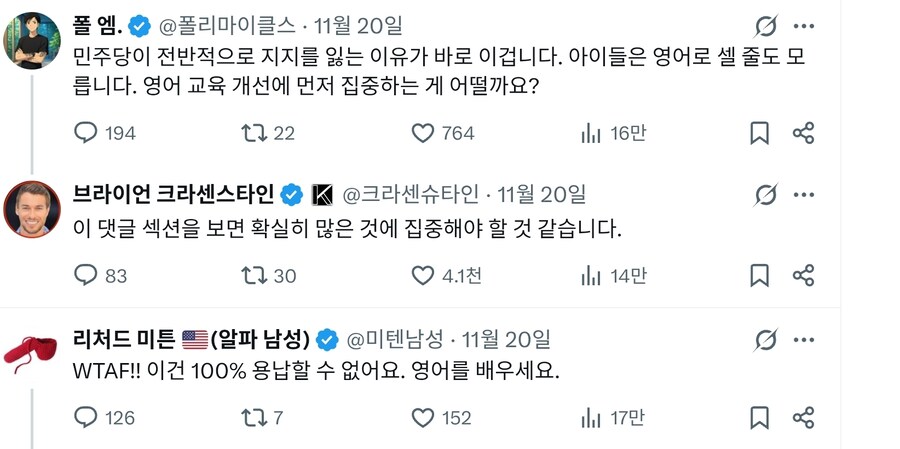900x449 pixels.
Task: Like 브라이언 크라센스타인's tweet with 4.1천 likes
Action: [424, 275]
